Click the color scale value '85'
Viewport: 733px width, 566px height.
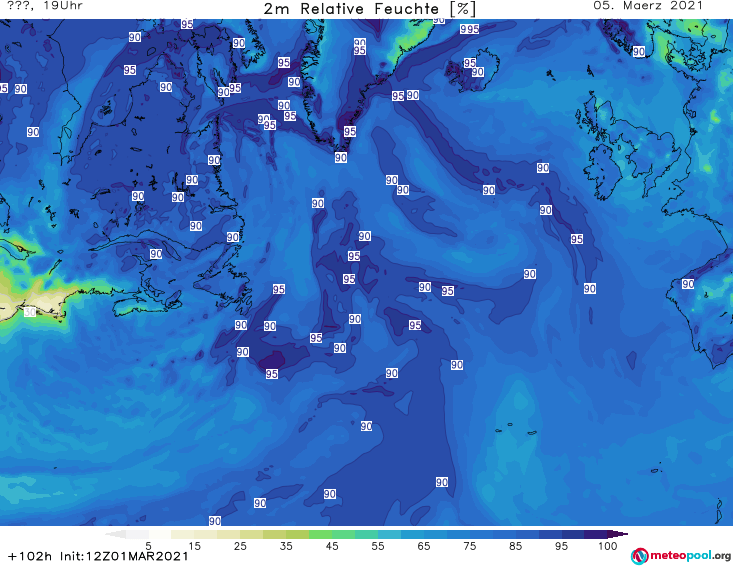point(515,546)
